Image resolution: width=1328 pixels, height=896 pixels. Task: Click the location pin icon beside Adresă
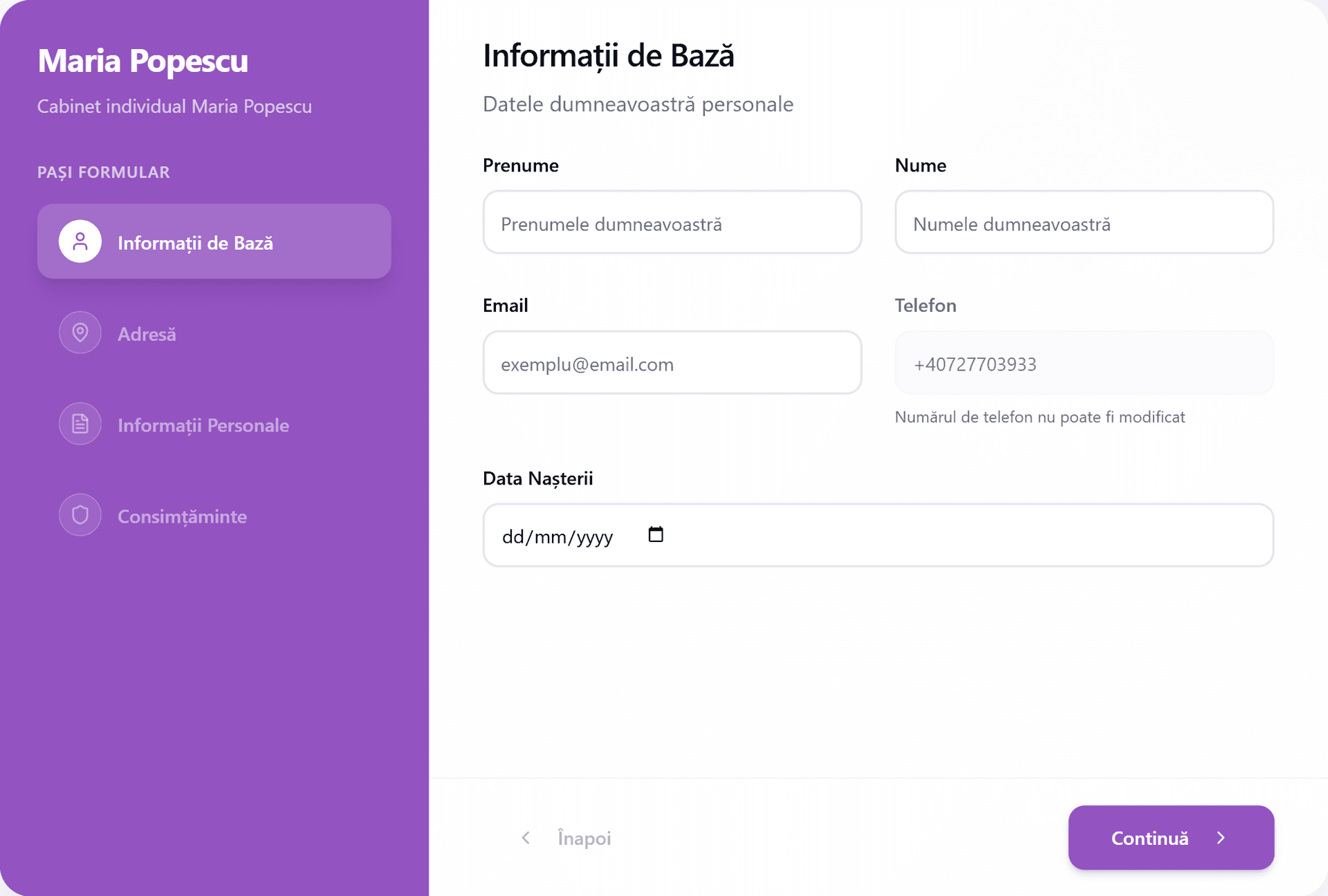pos(80,333)
